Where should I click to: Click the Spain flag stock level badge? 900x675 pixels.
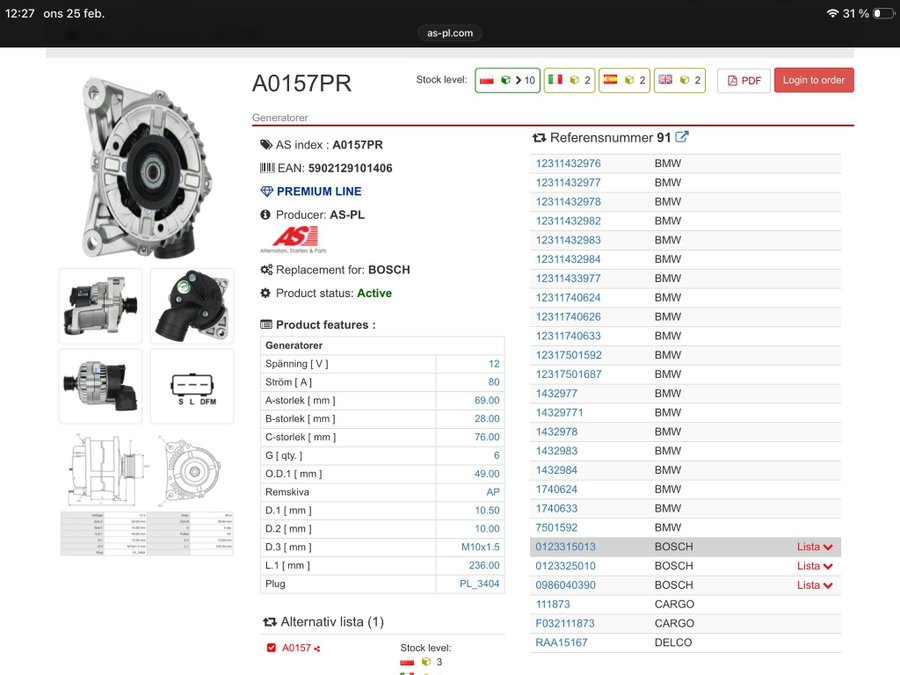pyautogui.click(x=625, y=81)
